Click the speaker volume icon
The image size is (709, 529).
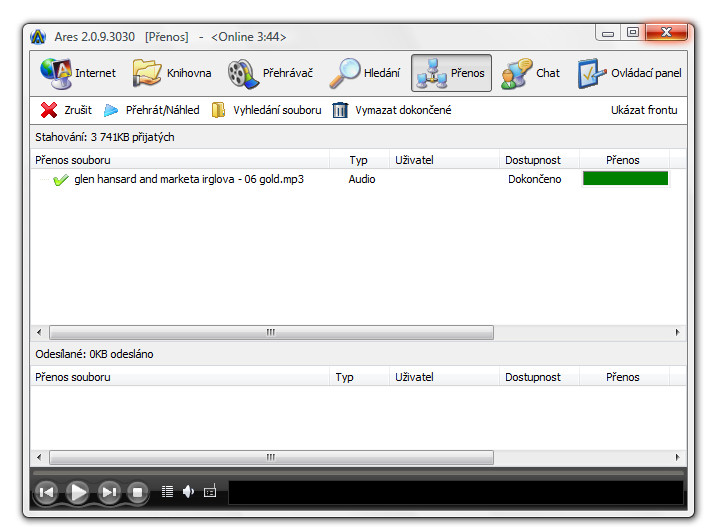pyautogui.click(x=188, y=491)
